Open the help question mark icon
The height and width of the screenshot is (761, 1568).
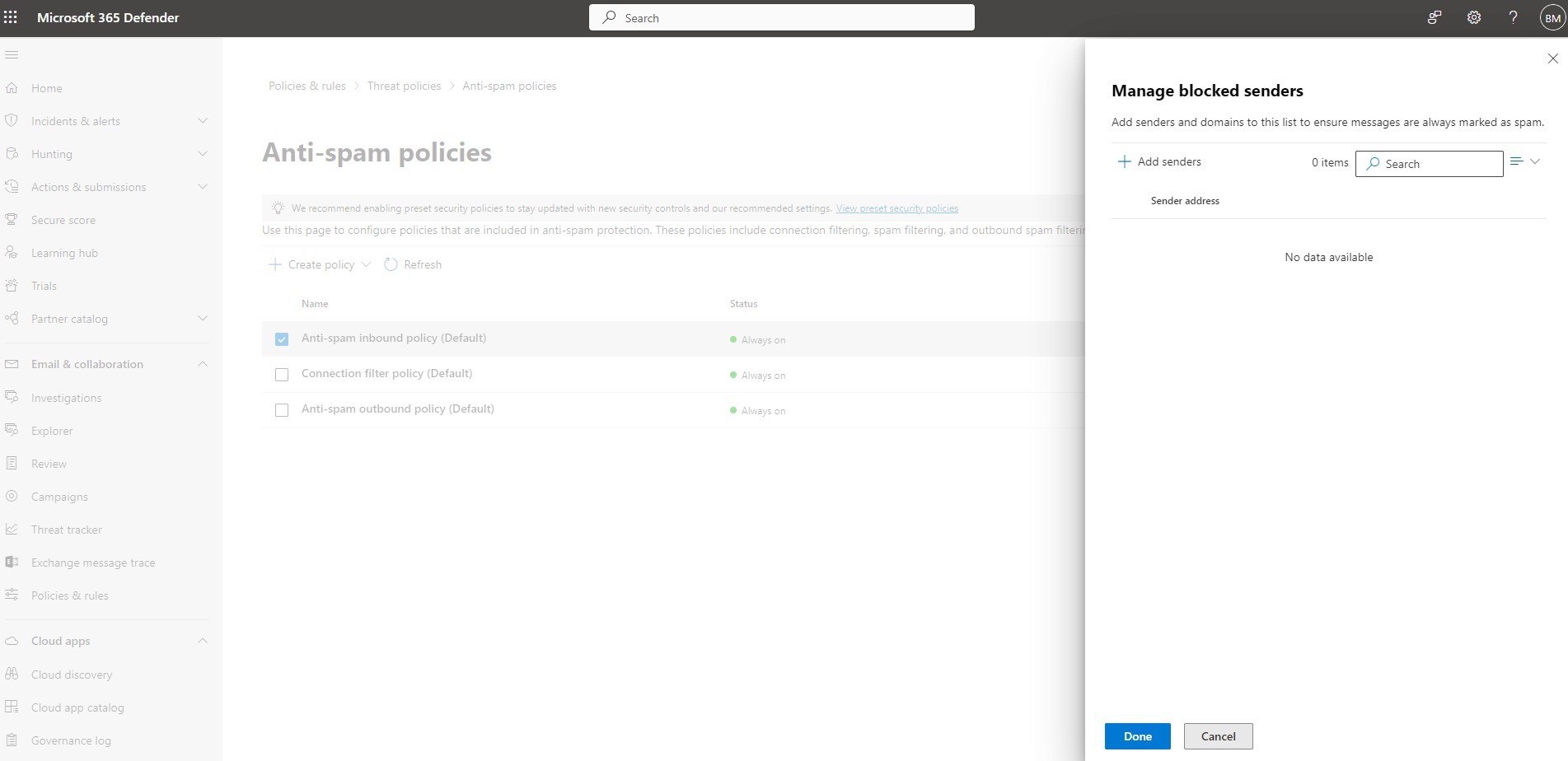point(1513,17)
